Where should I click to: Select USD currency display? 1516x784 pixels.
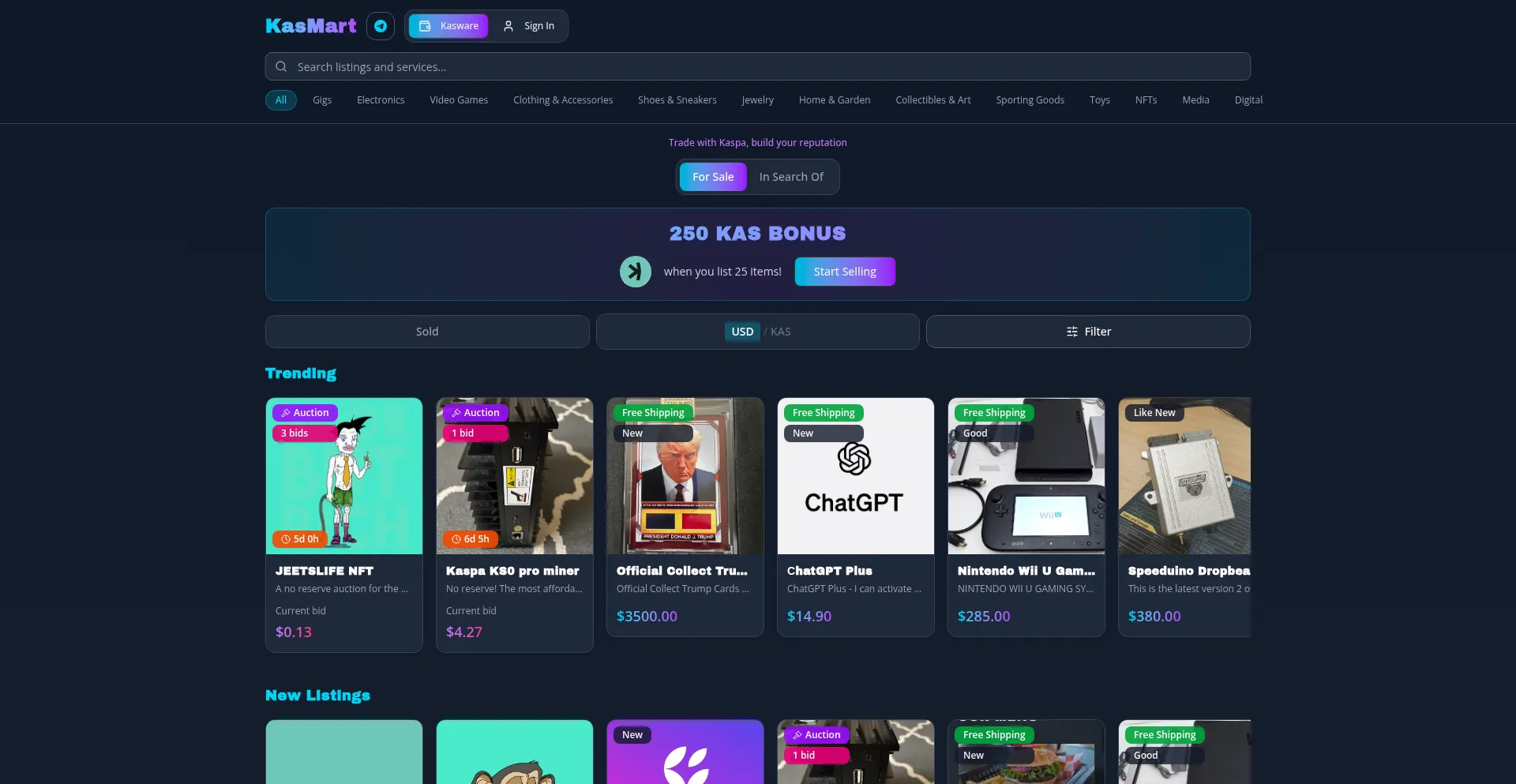(741, 332)
